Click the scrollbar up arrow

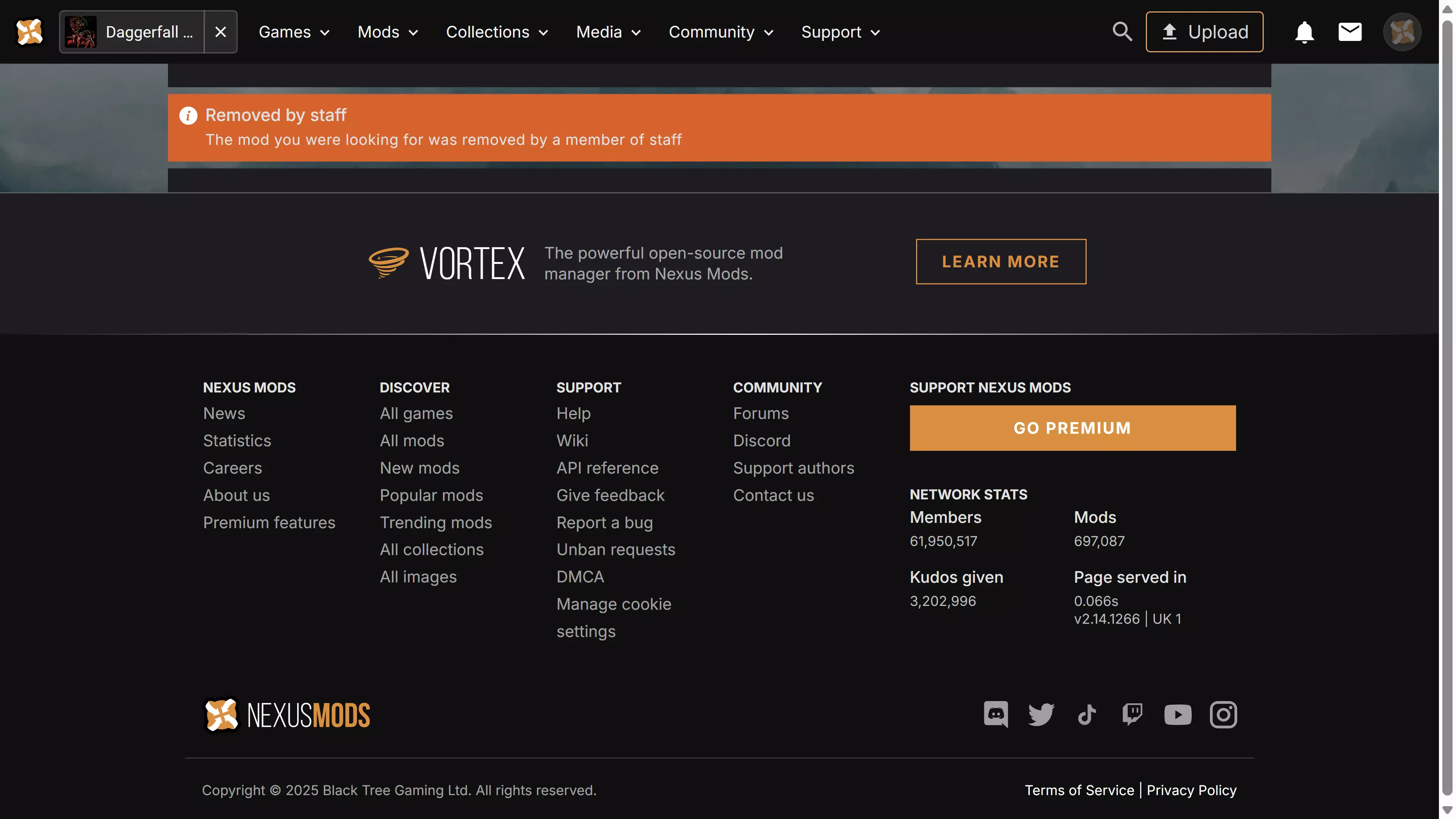click(x=1447, y=9)
